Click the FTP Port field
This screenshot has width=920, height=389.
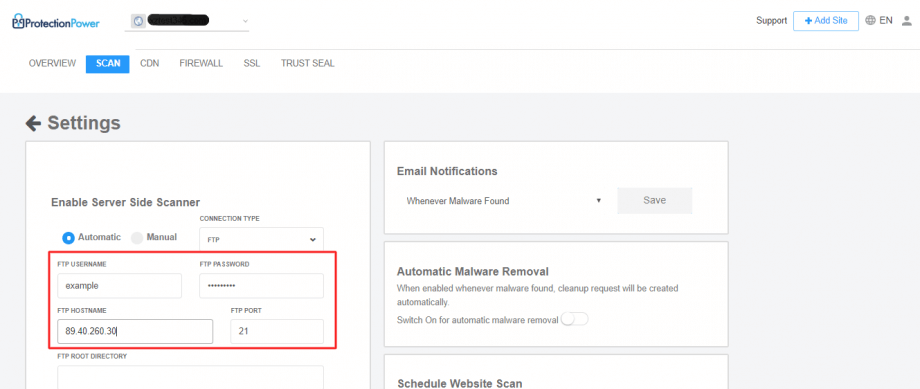click(x=277, y=332)
